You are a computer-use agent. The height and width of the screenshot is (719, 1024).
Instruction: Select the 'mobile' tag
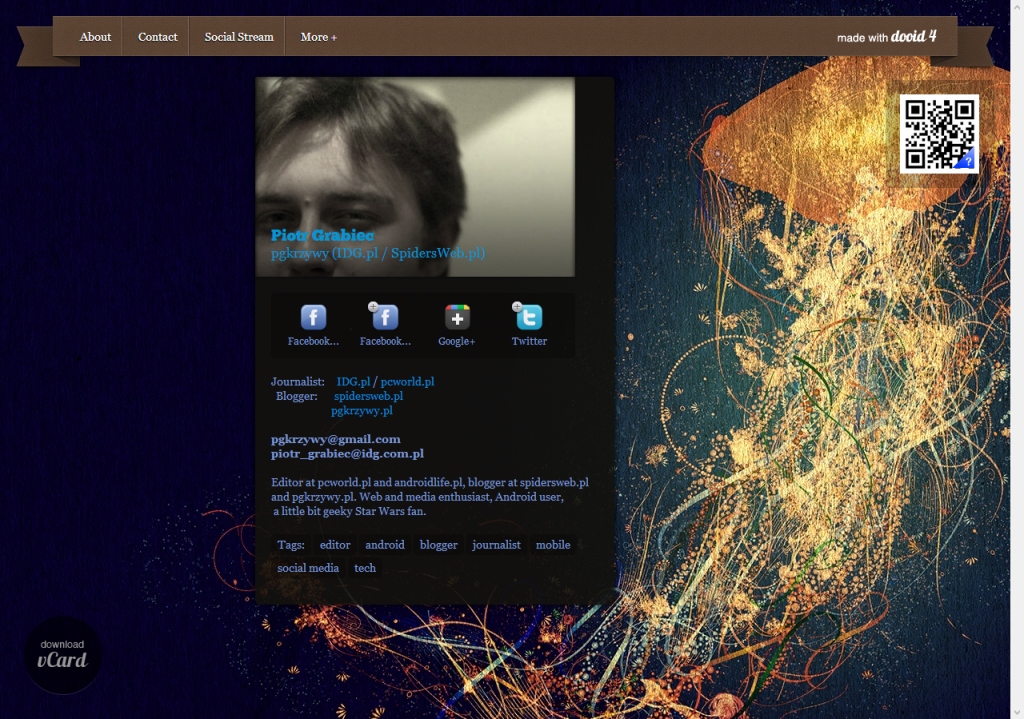point(553,545)
